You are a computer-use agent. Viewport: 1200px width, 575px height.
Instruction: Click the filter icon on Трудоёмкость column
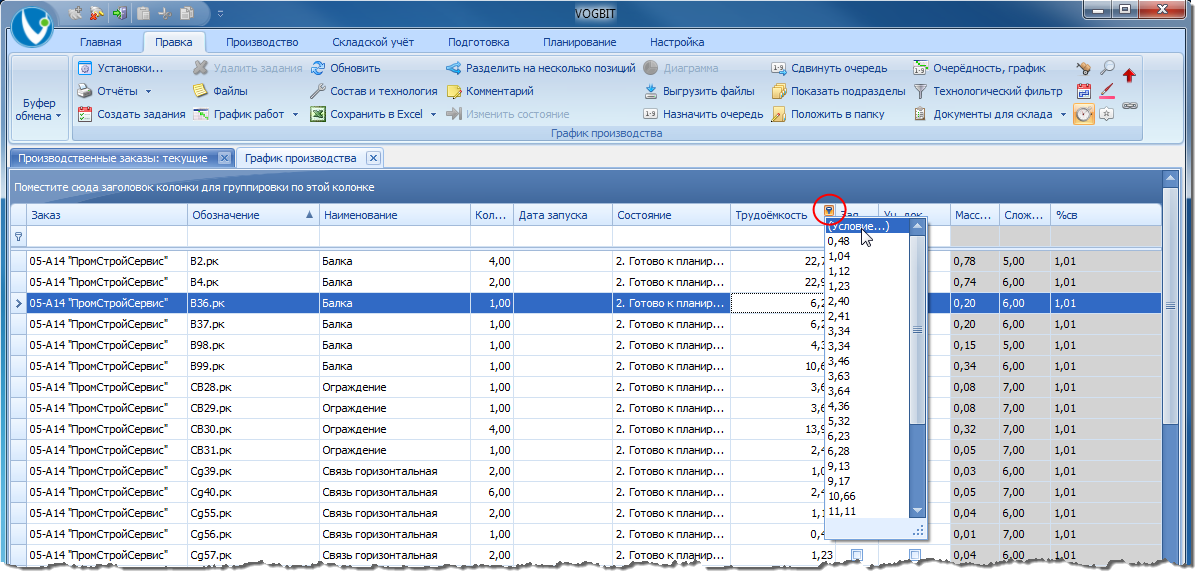tap(829, 212)
